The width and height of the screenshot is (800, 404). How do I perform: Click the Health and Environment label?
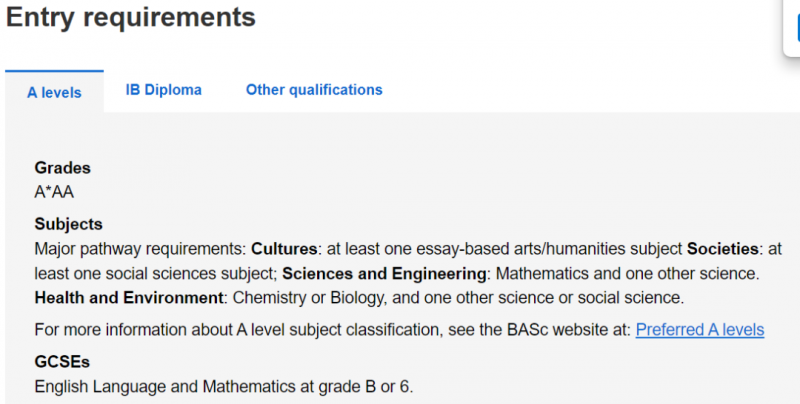[x=129, y=297]
